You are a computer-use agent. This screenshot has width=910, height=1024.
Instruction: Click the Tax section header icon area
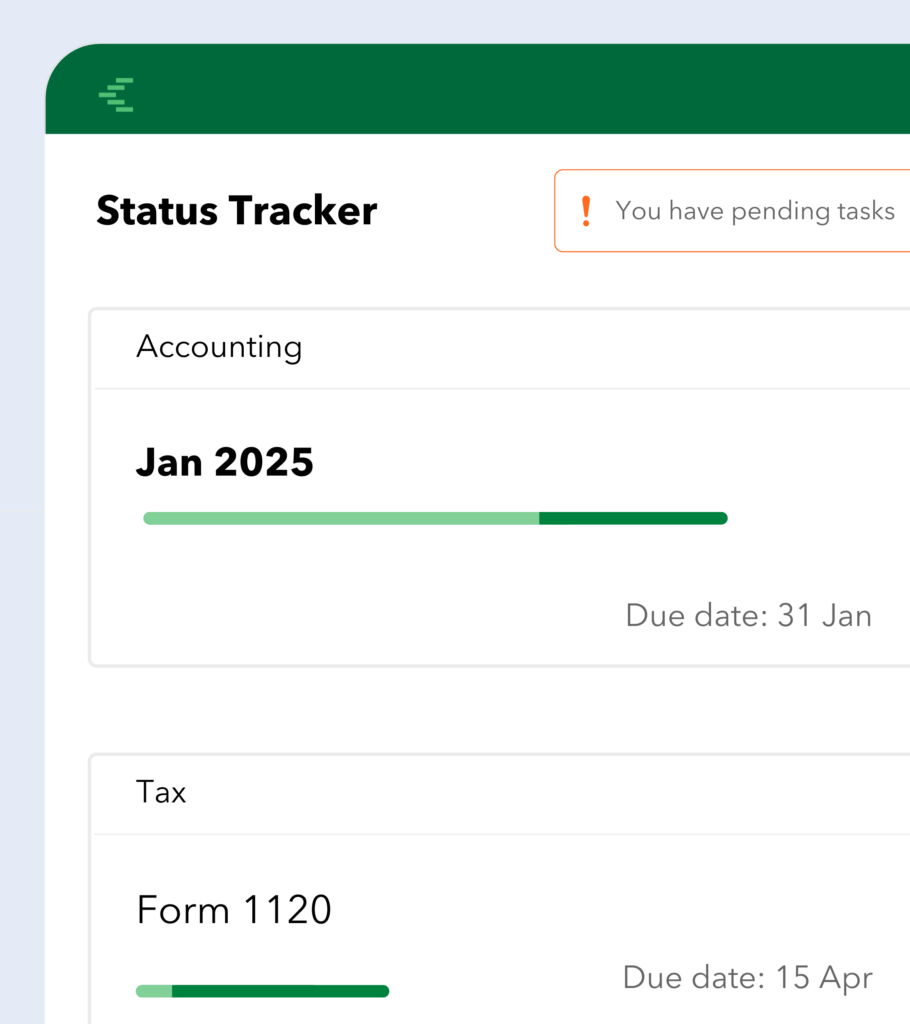pos(162,792)
